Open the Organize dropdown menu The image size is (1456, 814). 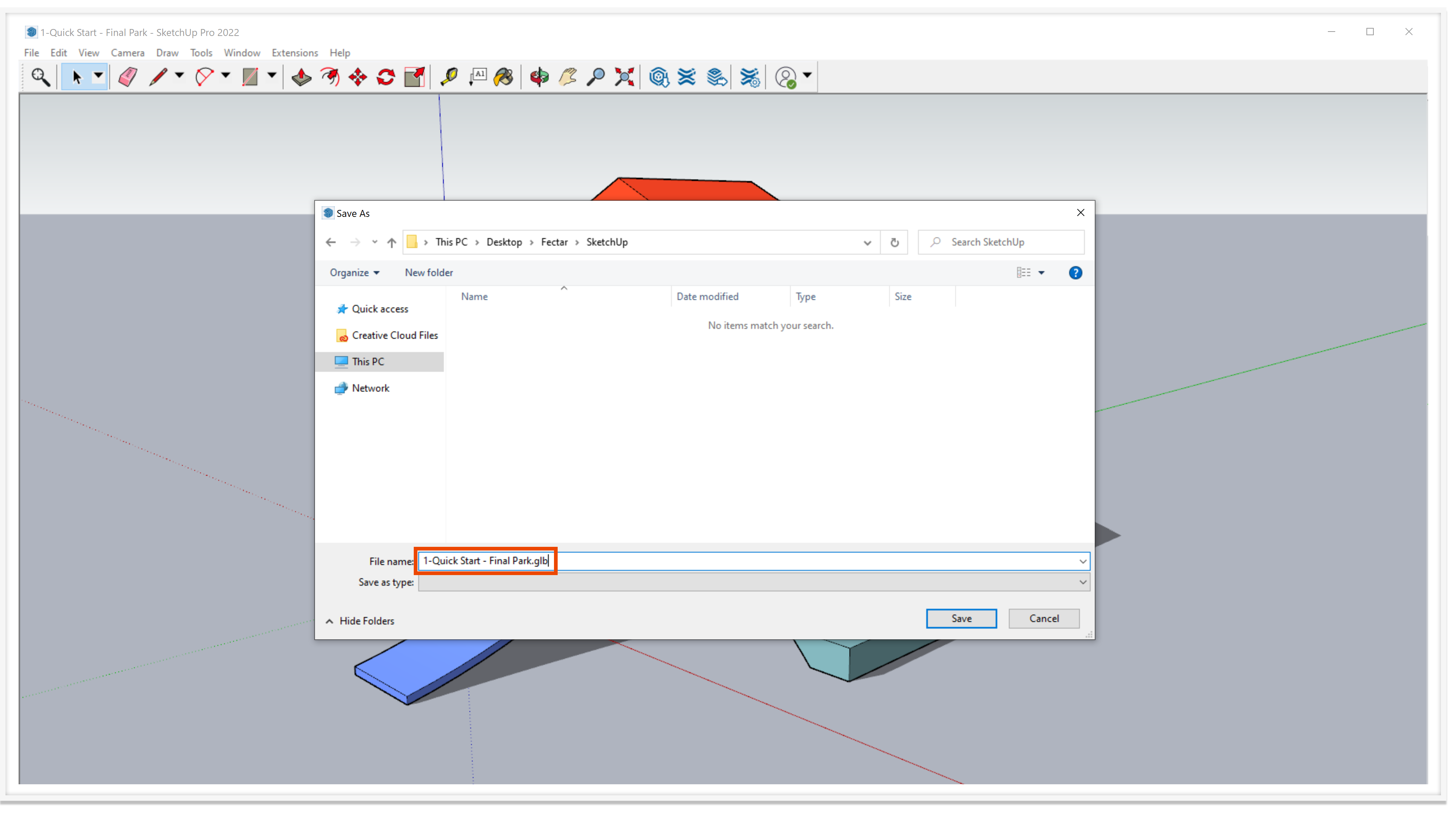[x=354, y=273]
